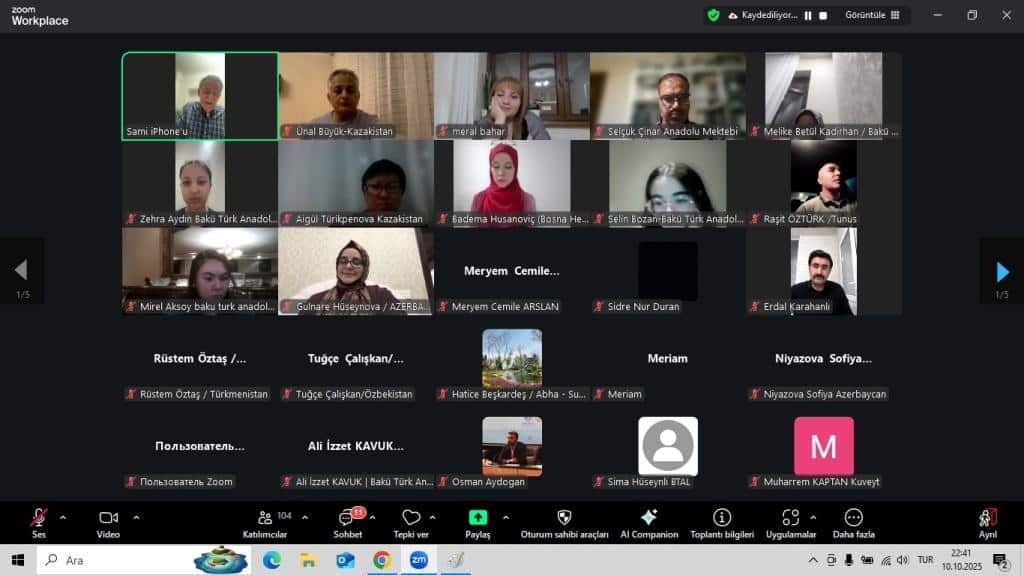This screenshot has height=575, width=1024.
Task: Pause the cloud recording
Action: pos(808,15)
